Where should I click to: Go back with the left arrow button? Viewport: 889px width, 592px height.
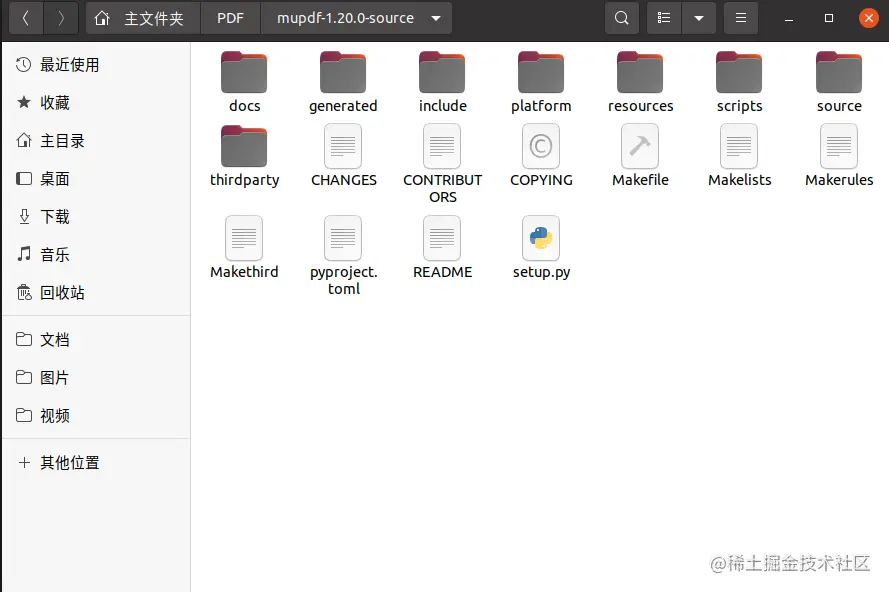point(26,18)
